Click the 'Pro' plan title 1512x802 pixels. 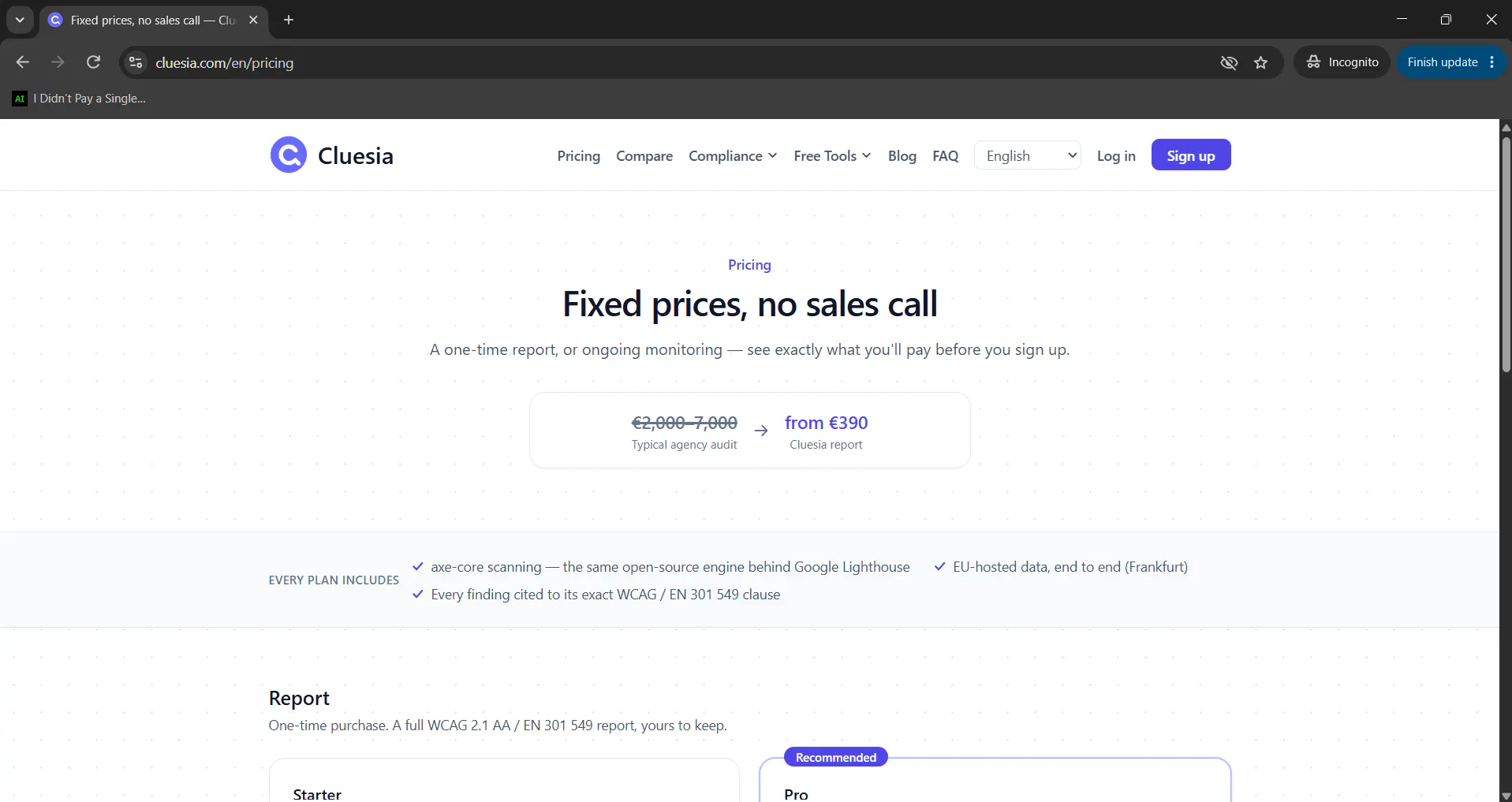[796, 794]
